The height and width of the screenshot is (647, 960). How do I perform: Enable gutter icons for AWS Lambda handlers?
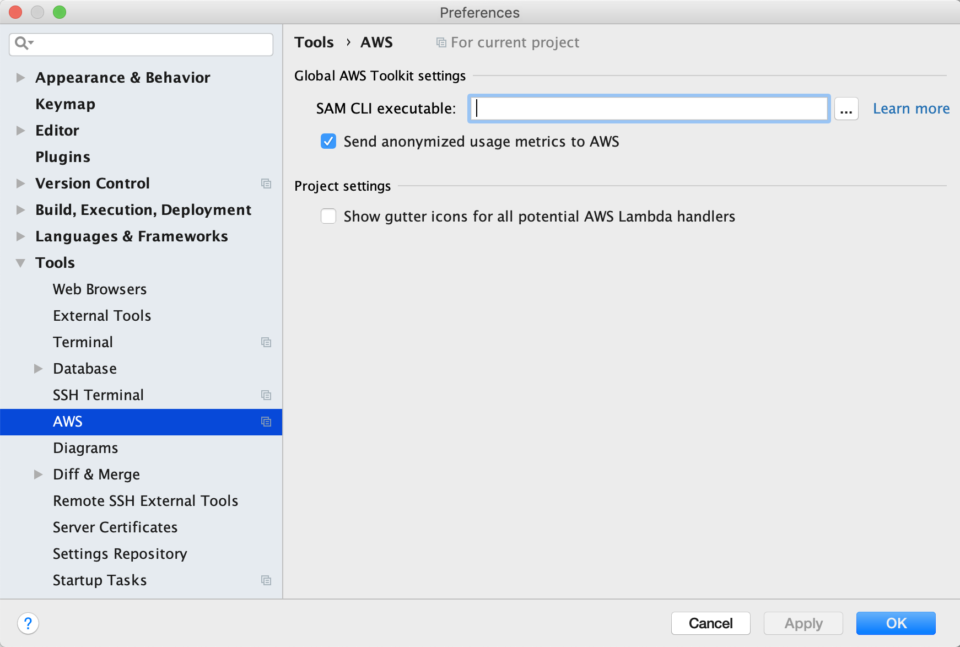(x=328, y=217)
